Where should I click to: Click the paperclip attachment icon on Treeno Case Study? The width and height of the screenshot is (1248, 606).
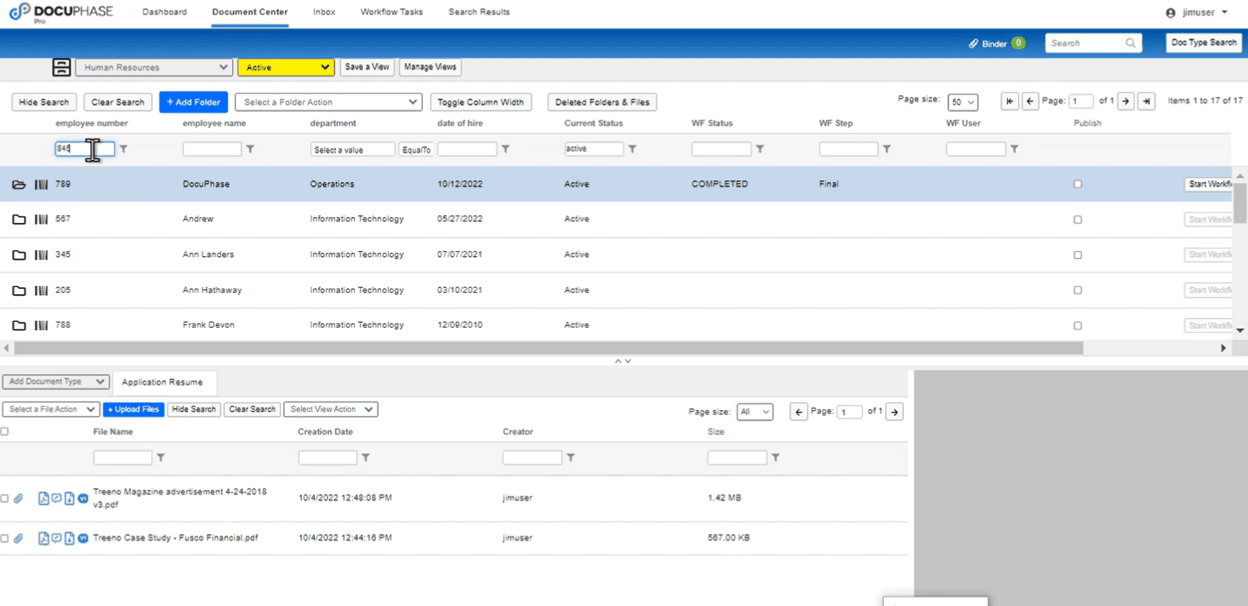click(18, 537)
